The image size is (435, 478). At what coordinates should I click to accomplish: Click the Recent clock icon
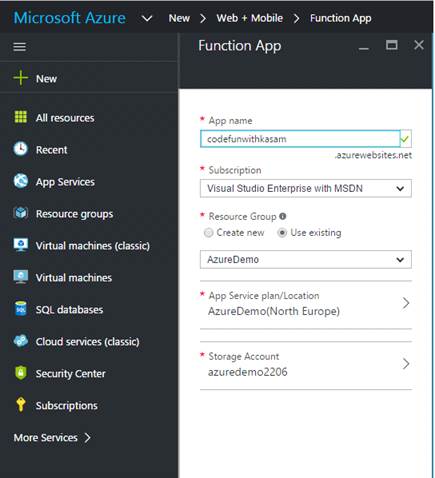pyautogui.click(x=21, y=149)
